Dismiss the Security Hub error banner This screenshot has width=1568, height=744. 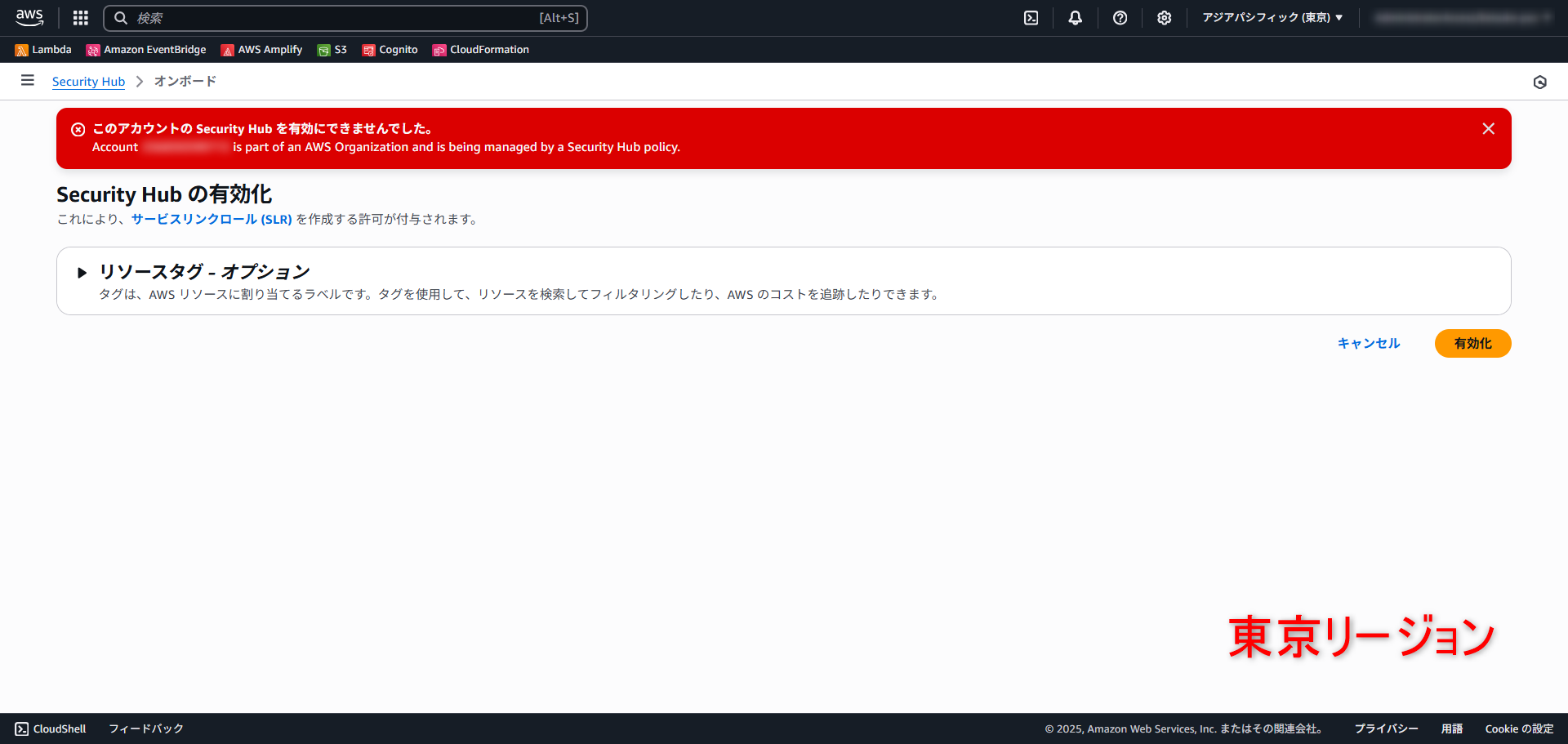pyautogui.click(x=1488, y=128)
